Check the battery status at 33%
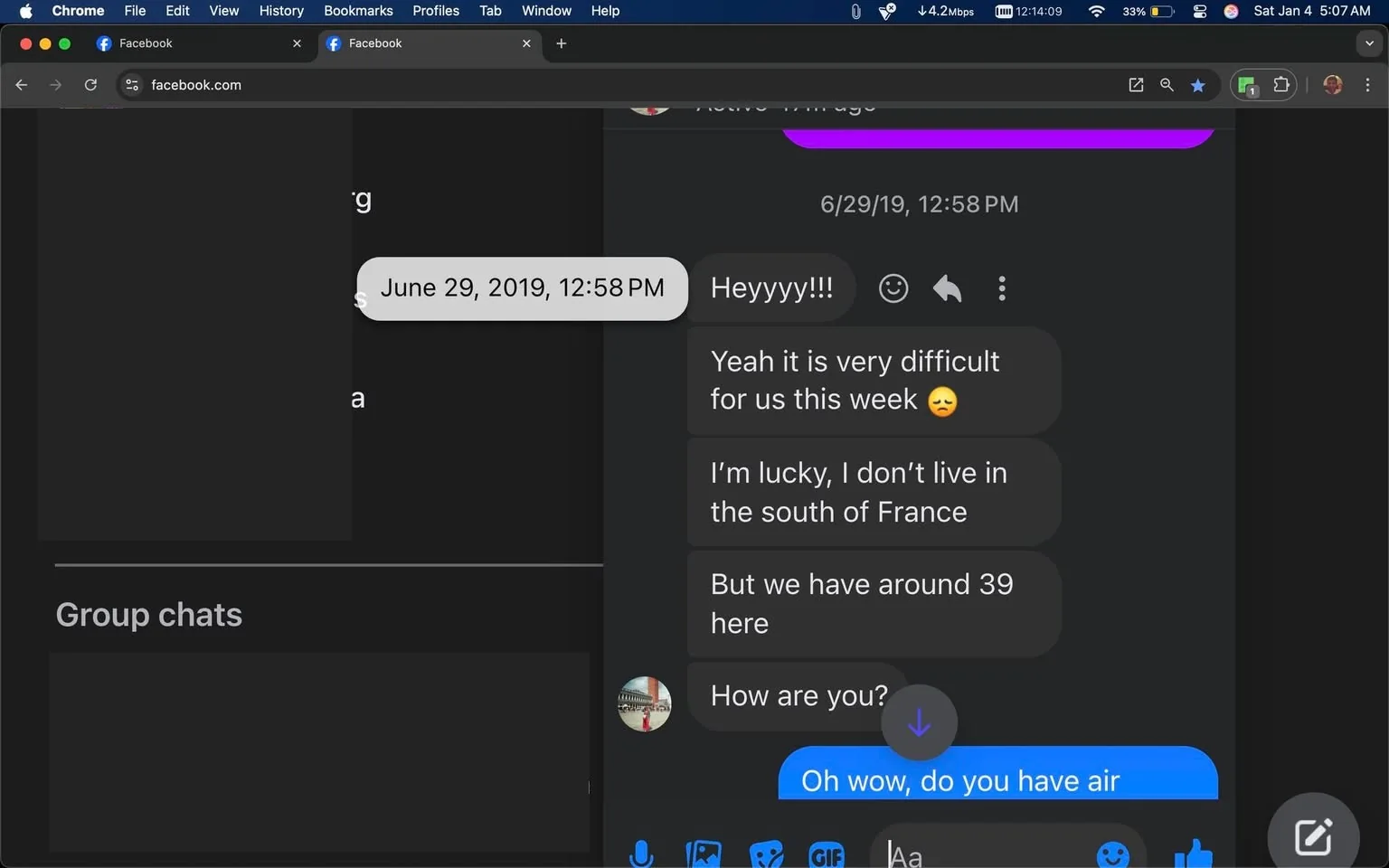Viewport: 1389px width, 868px height. click(x=1148, y=11)
